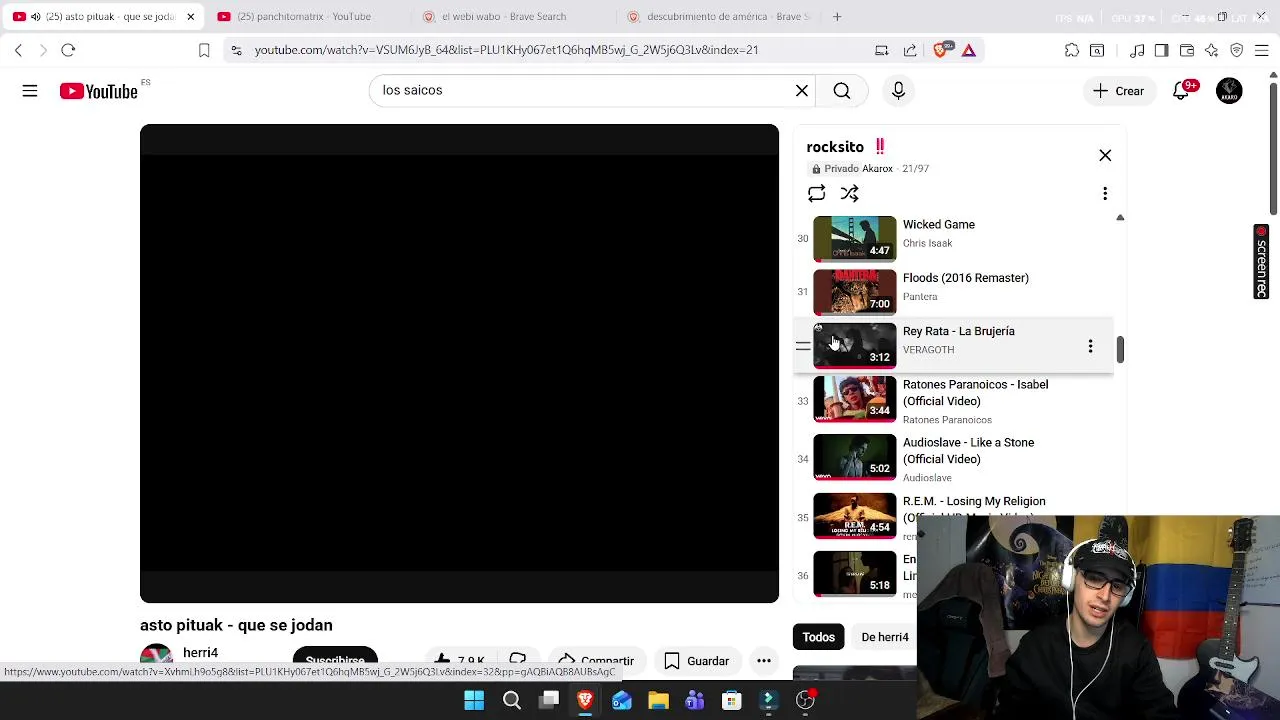Open the notifications bell
The height and width of the screenshot is (720, 1280).
1182,91
